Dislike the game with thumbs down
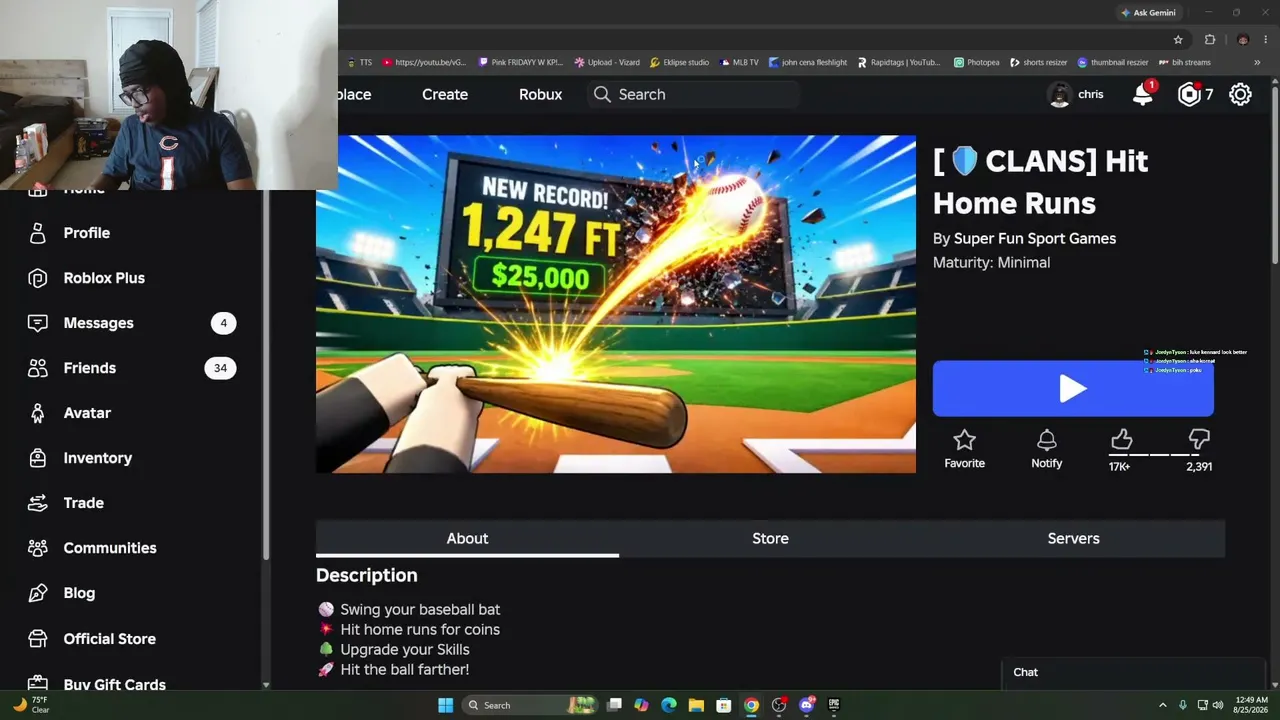This screenshot has width=1280, height=720. (x=1199, y=439)
